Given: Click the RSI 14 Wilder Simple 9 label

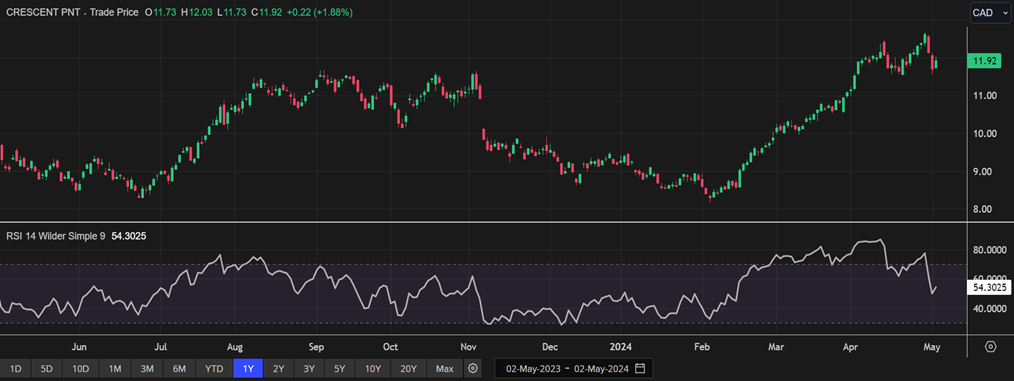Looking at the screenshot, I should (x=55, y=237).
